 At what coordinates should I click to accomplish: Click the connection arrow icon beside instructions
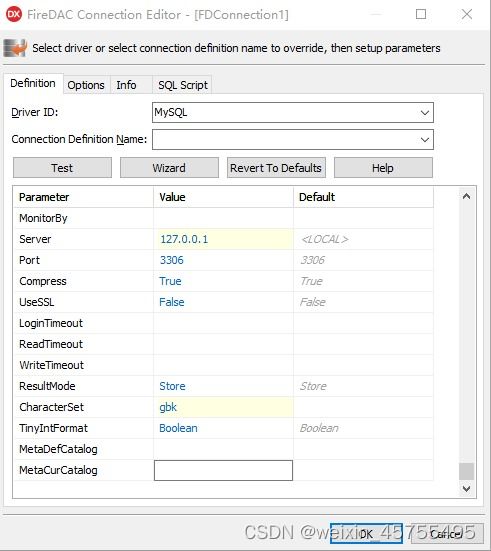(15, 48)
